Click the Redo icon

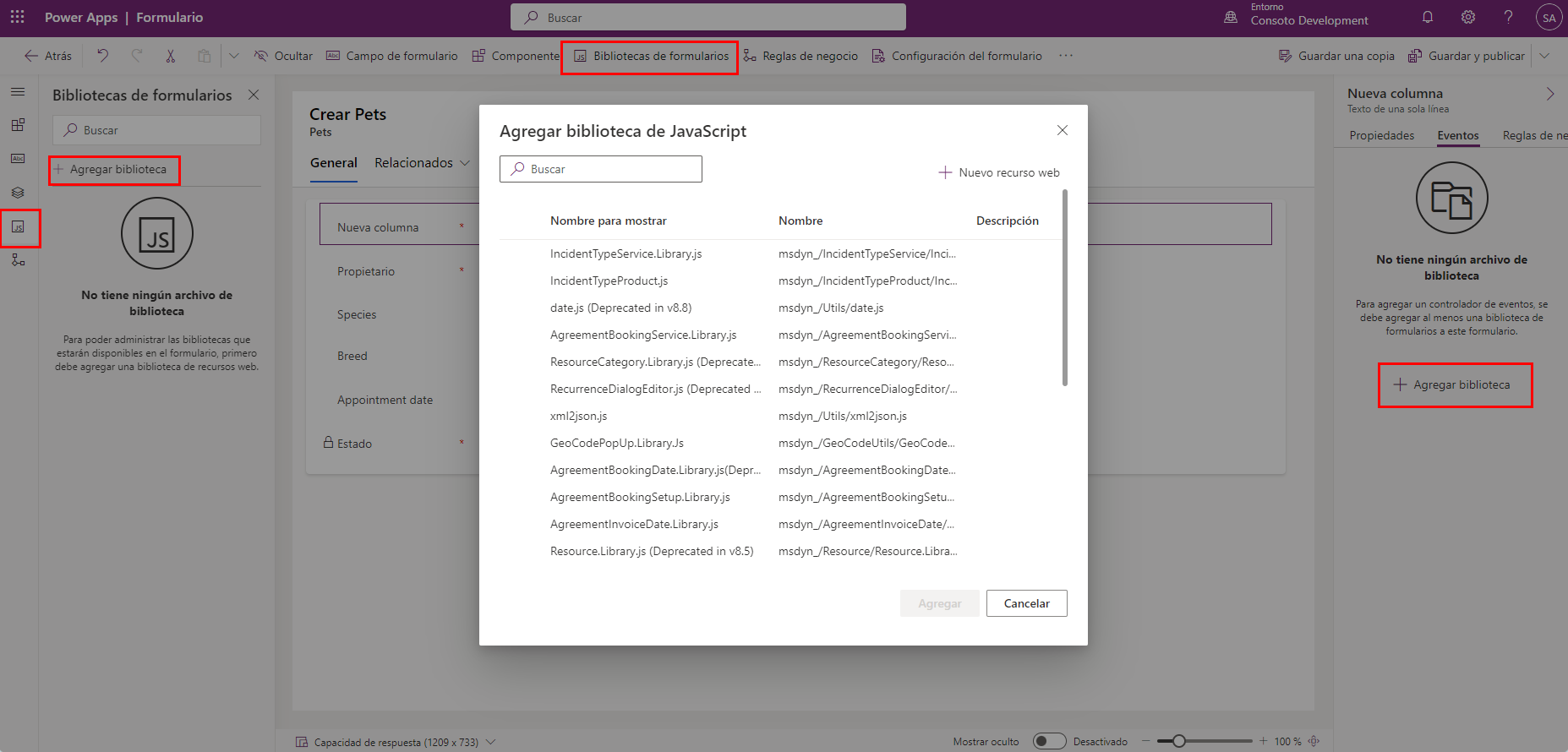tap(136, 56)
